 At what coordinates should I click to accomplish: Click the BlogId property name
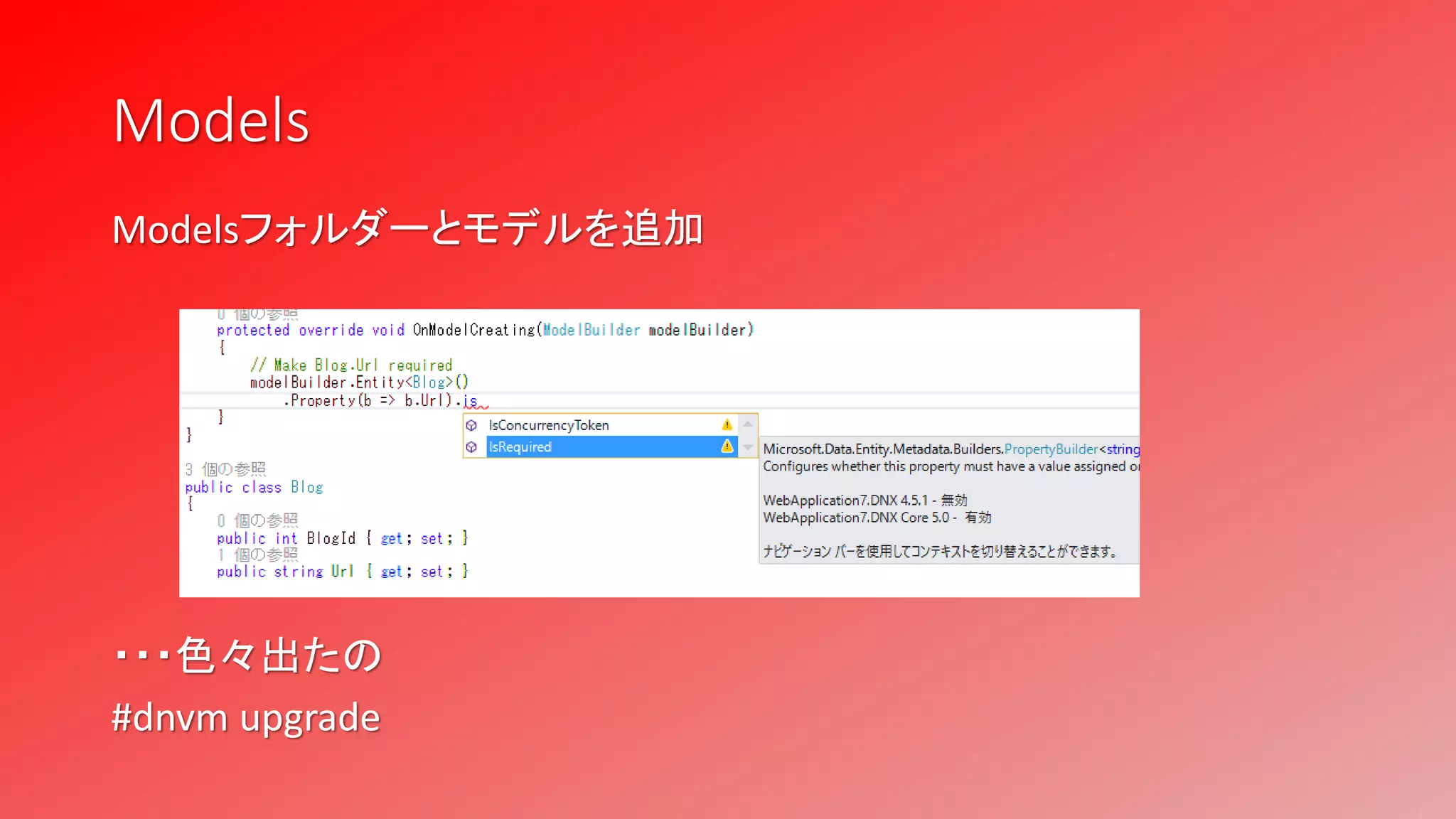point(331,538)
